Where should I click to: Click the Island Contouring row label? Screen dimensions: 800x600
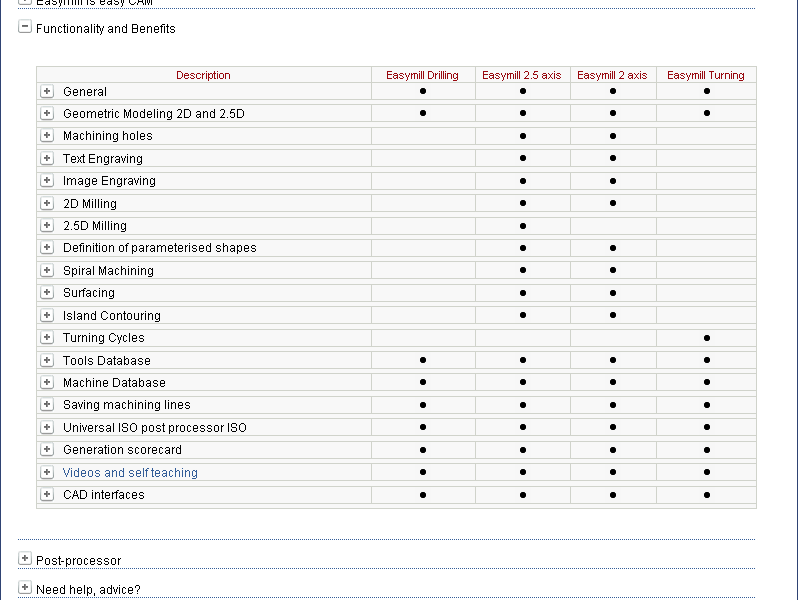111,316
